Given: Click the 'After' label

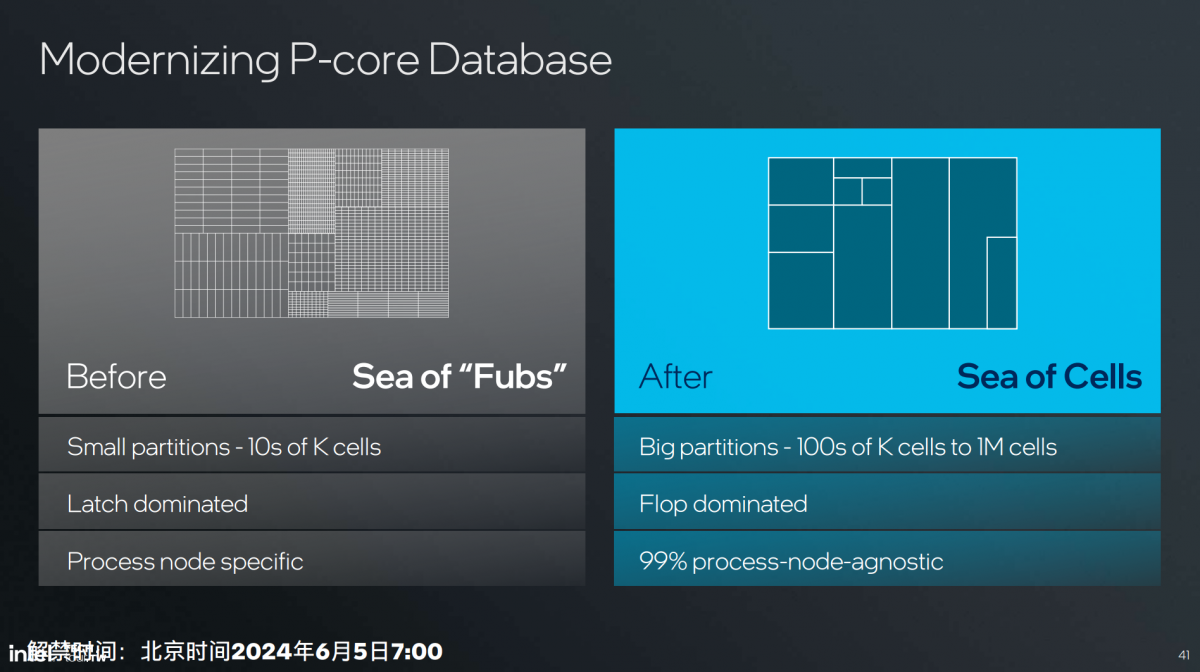Looking at the screenshot, I should [x=676, y=377].
